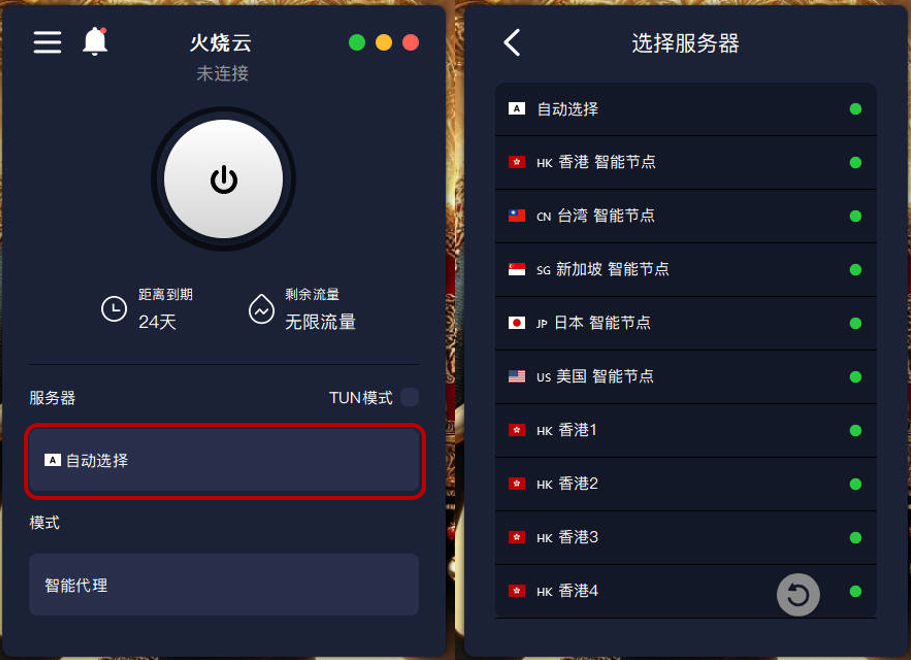Click the traffic drop icon beside 剩余流量
The height and width of the screenshot is (660, 911).
pos(261,309)
